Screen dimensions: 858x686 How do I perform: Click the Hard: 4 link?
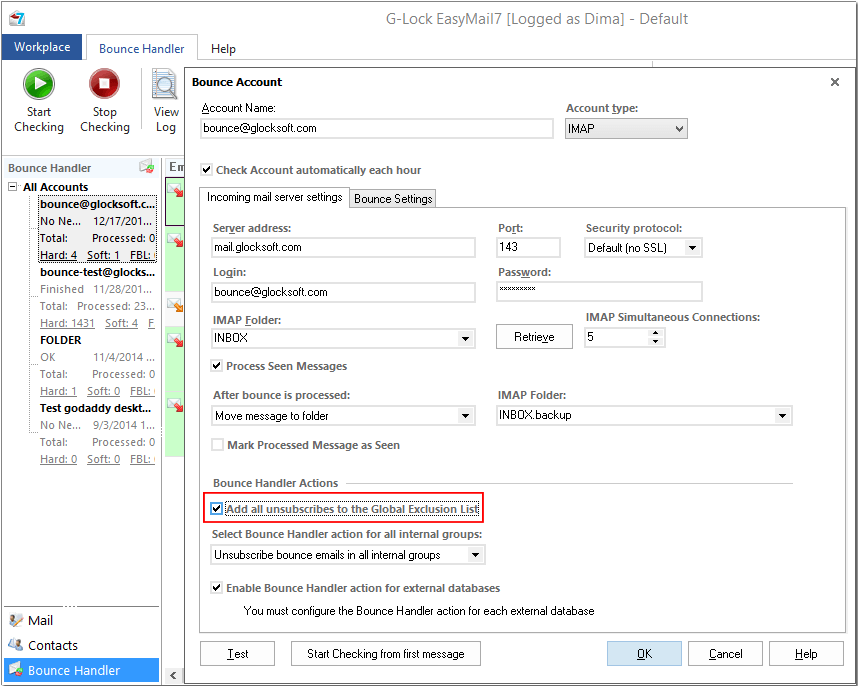(x=59, y=255)
